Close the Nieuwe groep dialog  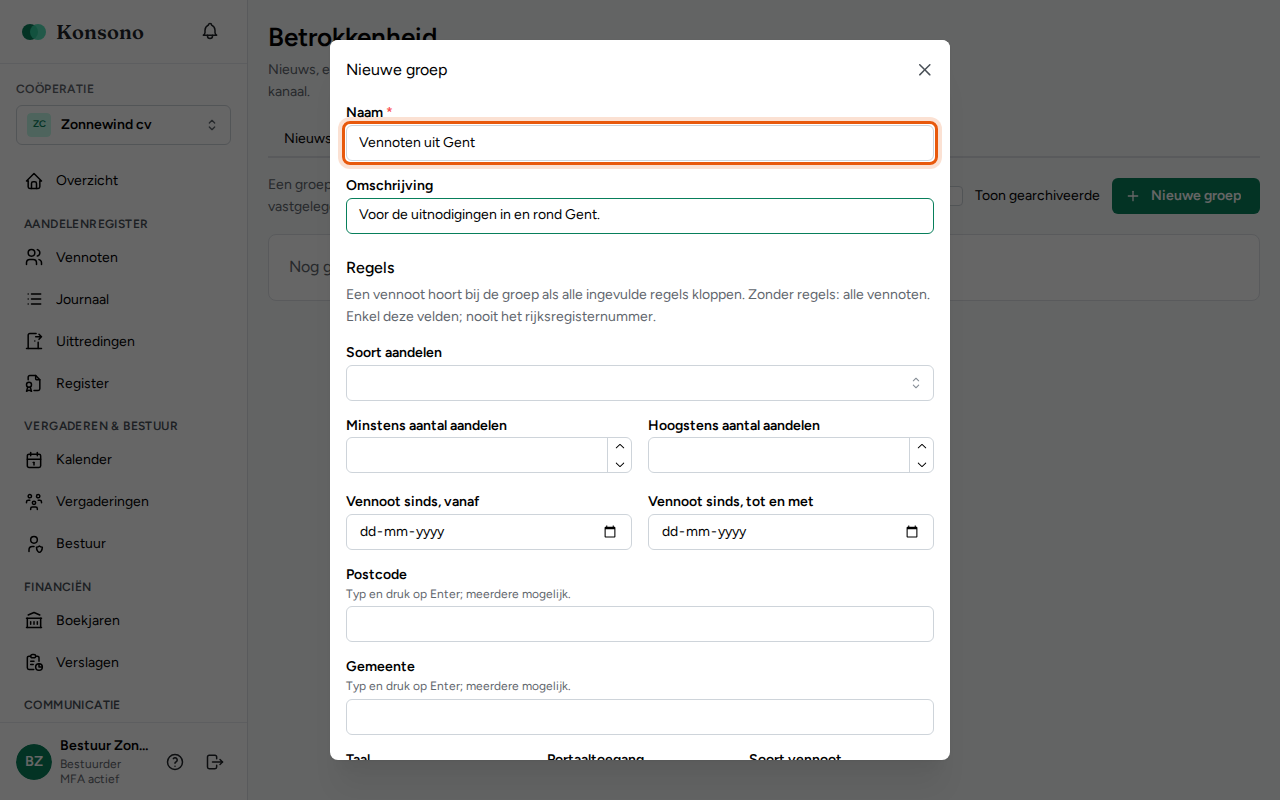925,70
